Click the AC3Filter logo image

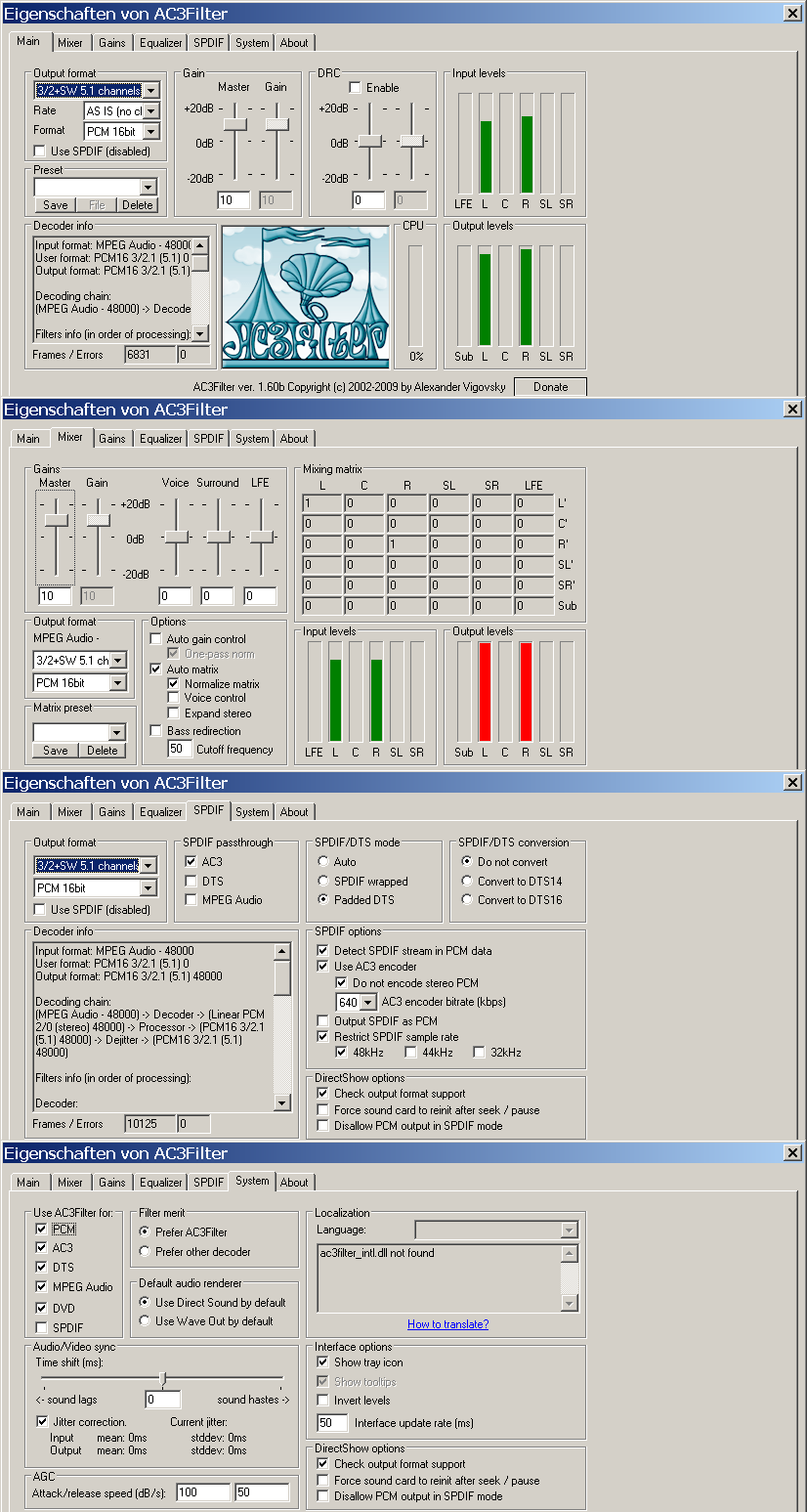(x=305, y=297)
